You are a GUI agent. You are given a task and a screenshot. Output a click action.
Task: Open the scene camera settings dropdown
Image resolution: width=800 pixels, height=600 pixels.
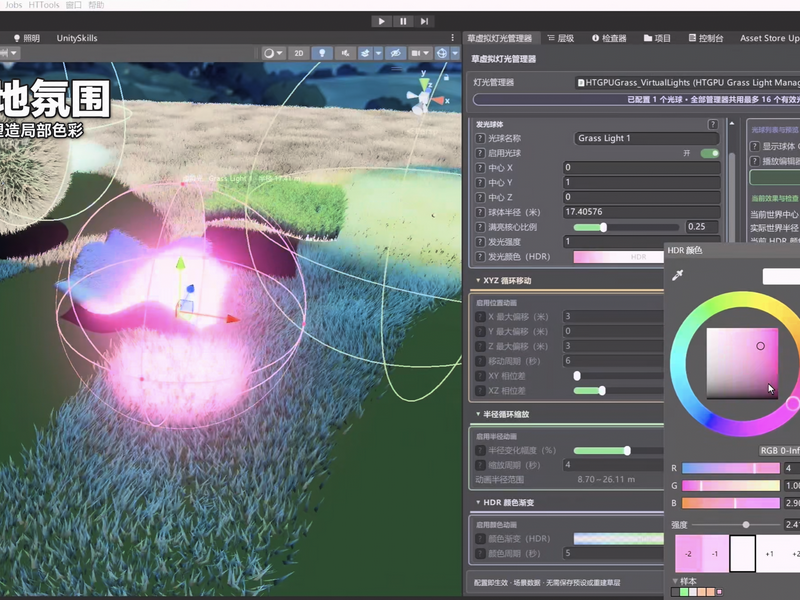click(420, 53)
